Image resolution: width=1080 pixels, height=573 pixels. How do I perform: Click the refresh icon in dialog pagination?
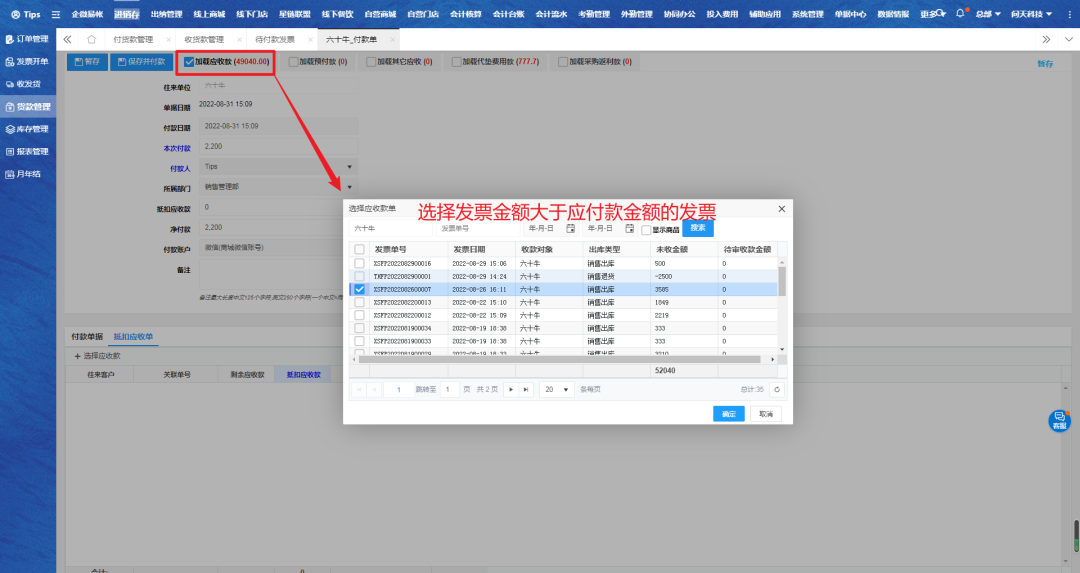pos(776,389)
